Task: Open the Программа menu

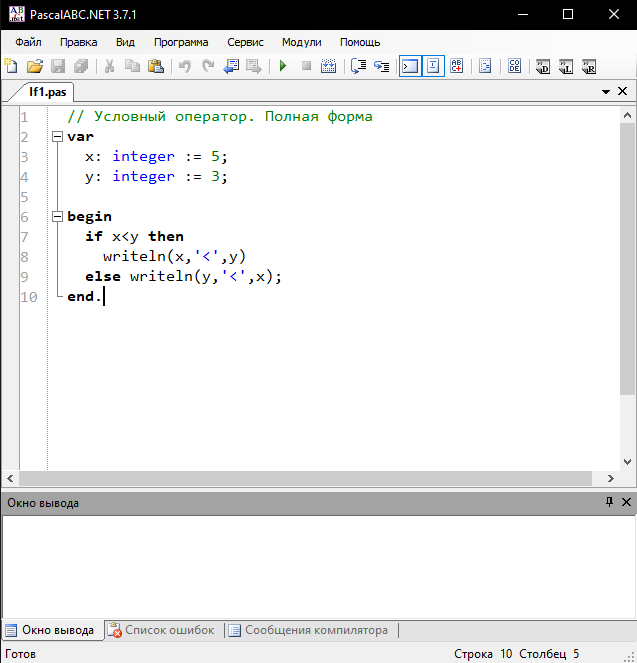Action: pyautogui.click(x=181, y=42)
